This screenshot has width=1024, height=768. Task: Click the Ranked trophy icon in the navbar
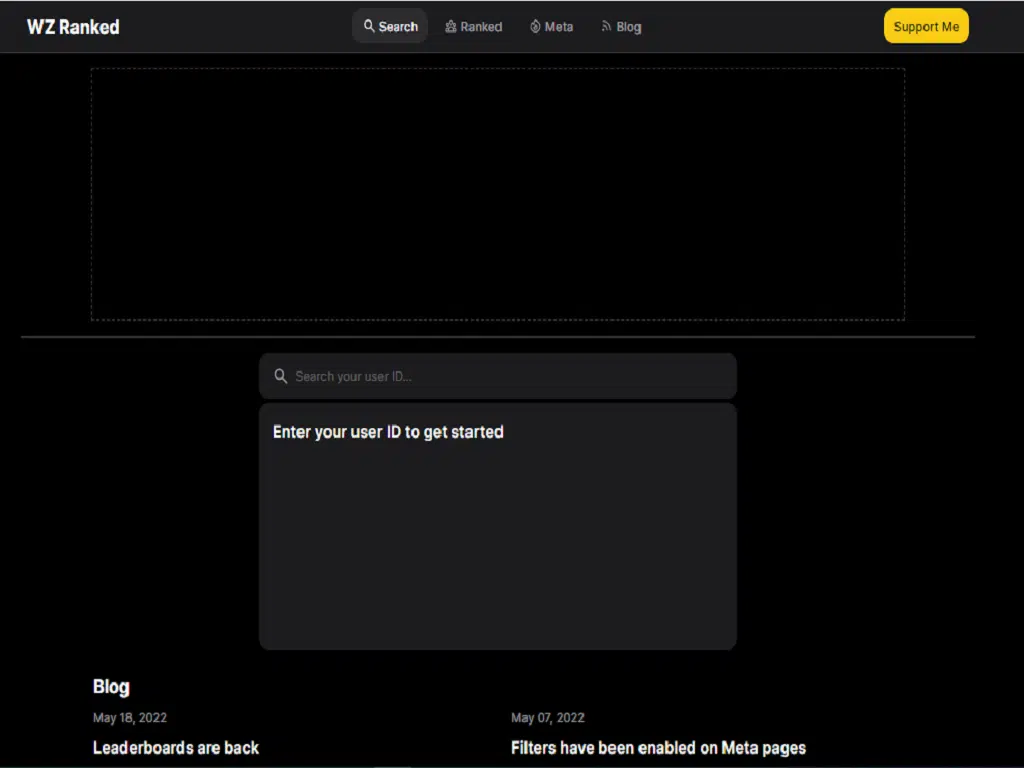[x=451, y=27]
